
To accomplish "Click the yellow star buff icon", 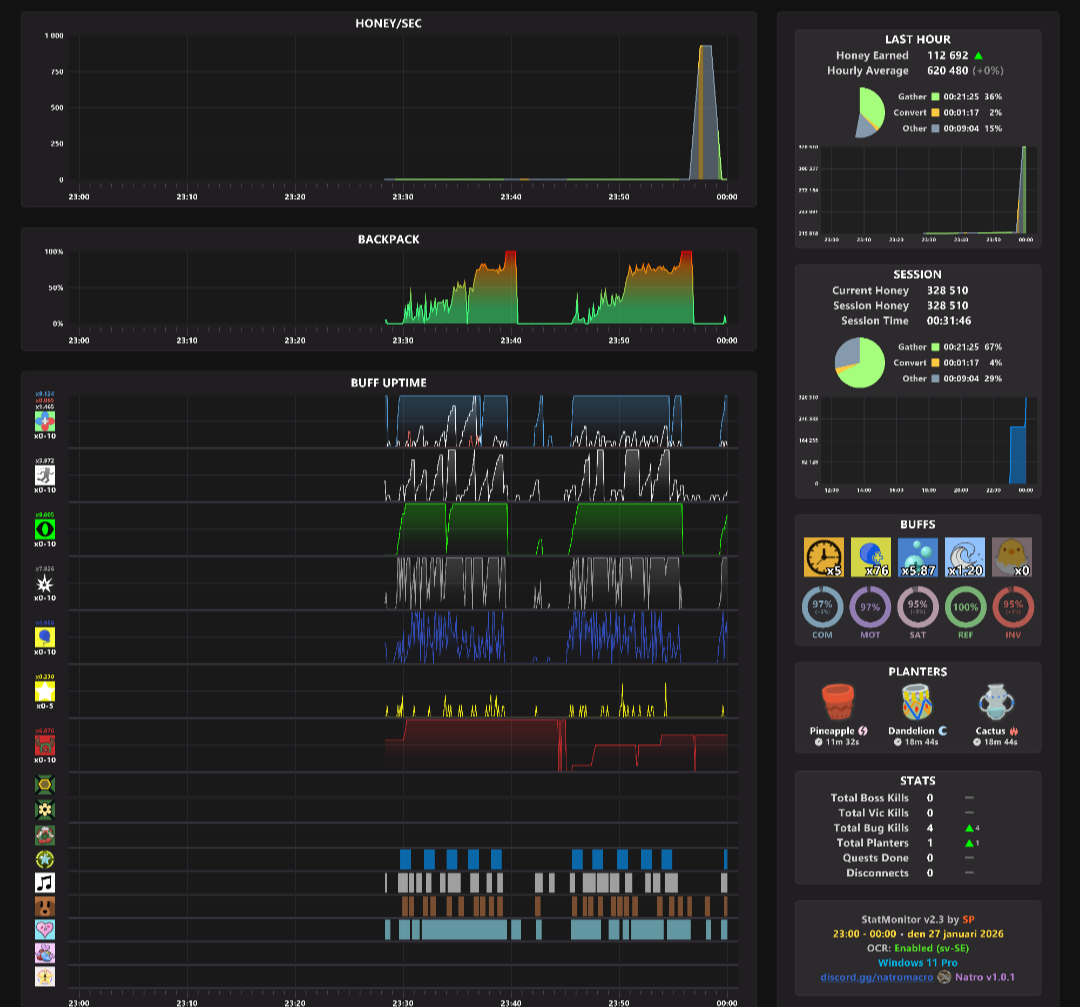I will 45,691.
